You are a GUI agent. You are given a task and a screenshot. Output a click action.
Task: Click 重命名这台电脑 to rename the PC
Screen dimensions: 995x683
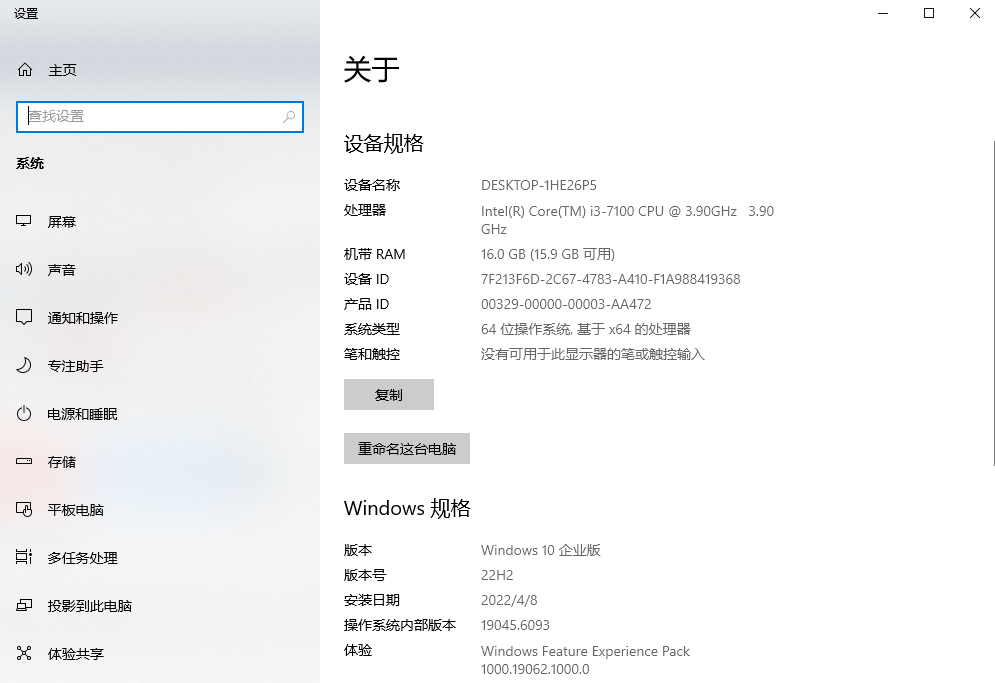pos(406,448)
